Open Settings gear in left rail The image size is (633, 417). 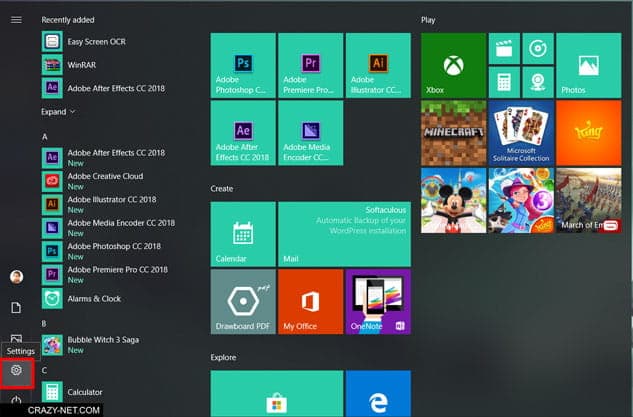coord(16,370)
